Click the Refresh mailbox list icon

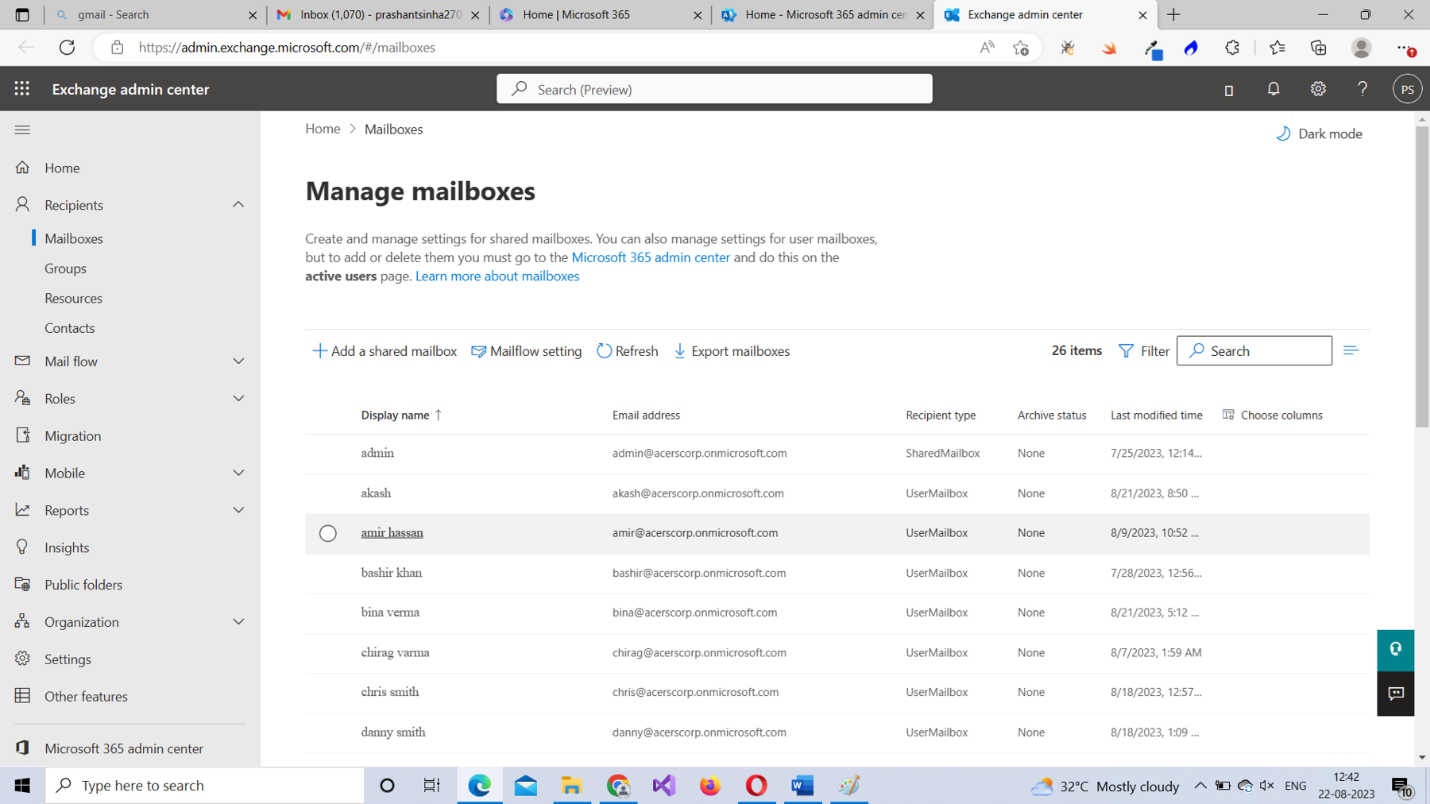604,351
